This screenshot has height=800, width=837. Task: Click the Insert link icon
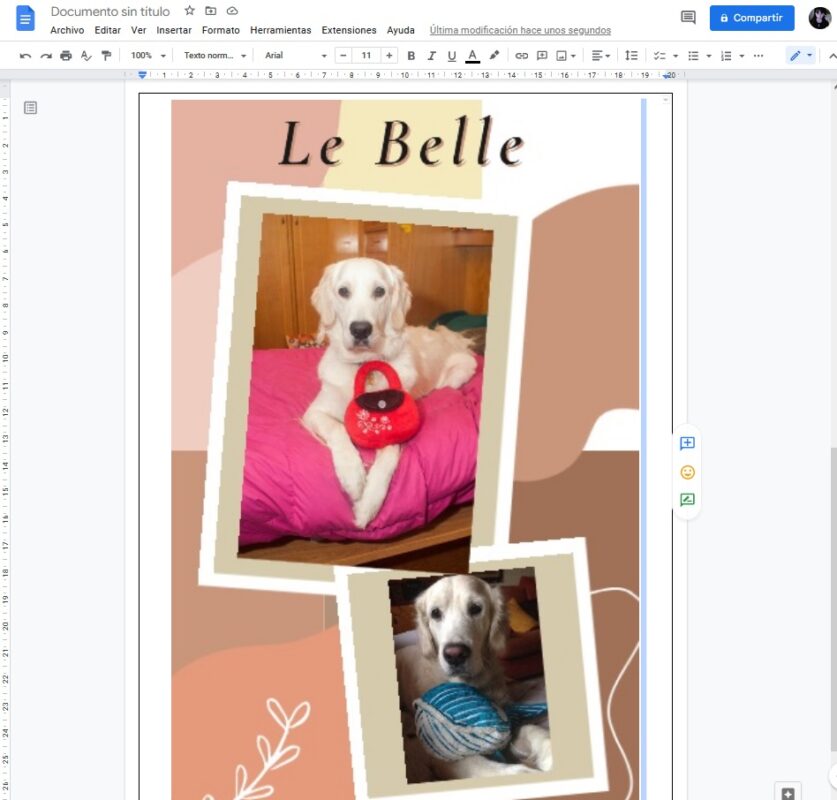tap(521, 56)
